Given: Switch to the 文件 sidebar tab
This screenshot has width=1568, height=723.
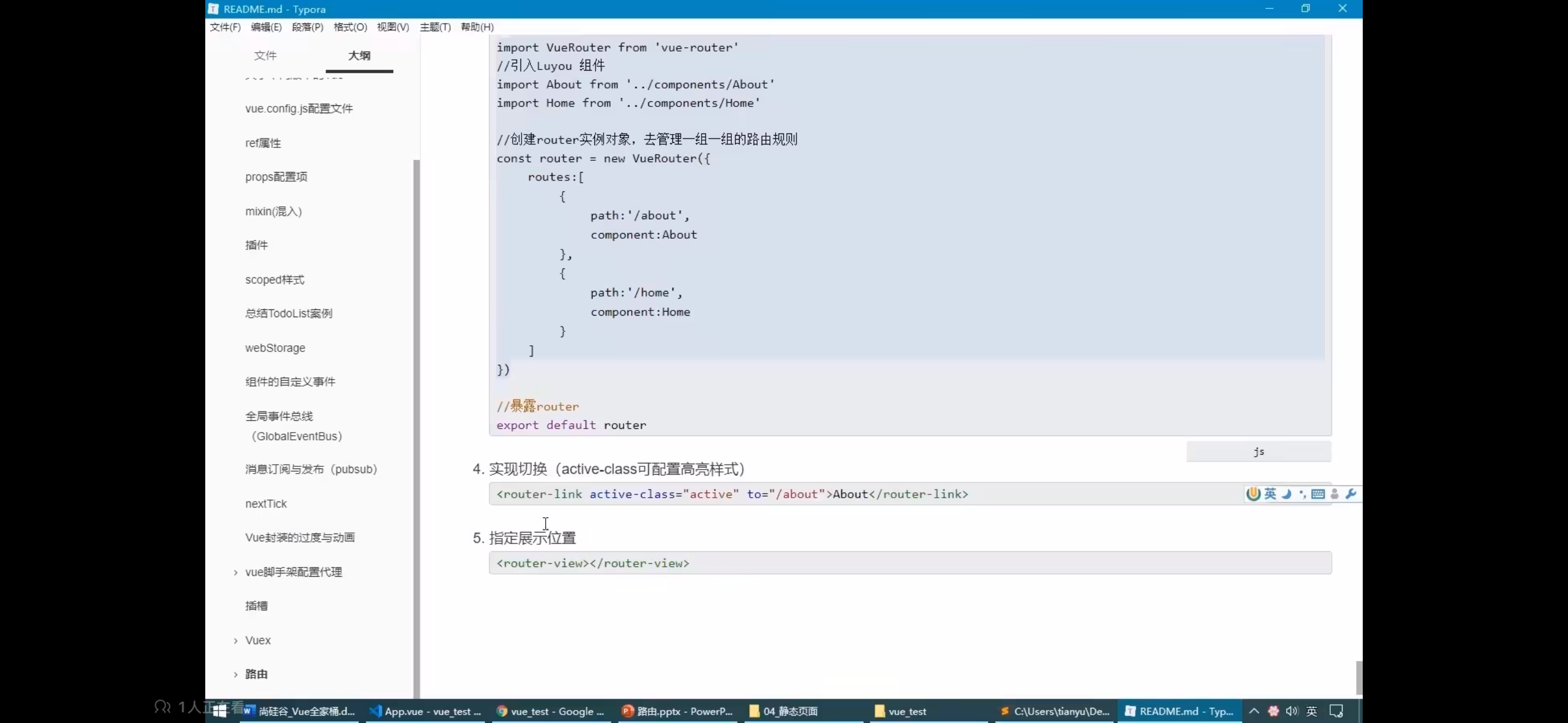Looking at the screenshot, I should [x=265, y=55].
